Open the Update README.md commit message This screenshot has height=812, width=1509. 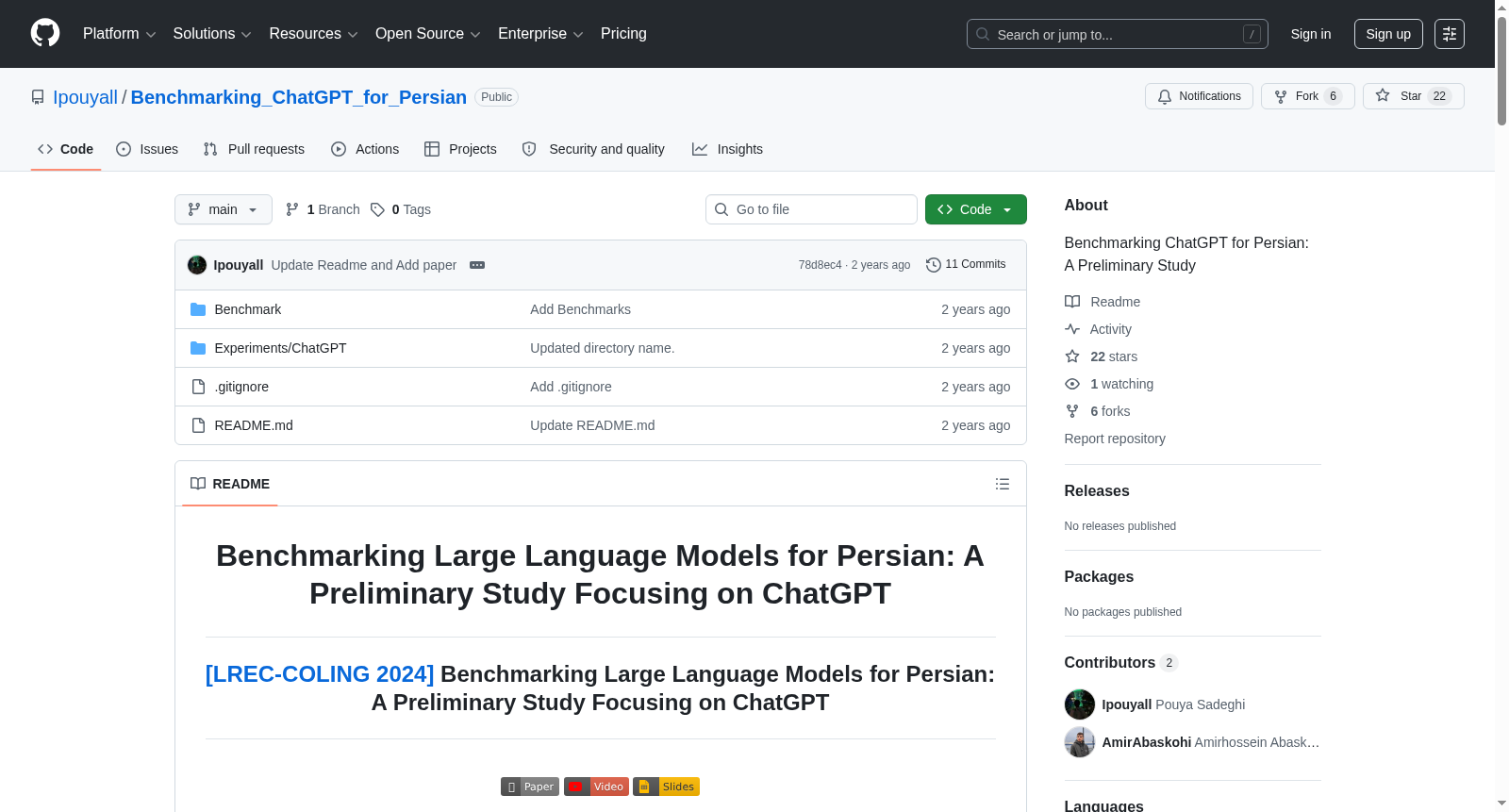(x=592, y=425)
